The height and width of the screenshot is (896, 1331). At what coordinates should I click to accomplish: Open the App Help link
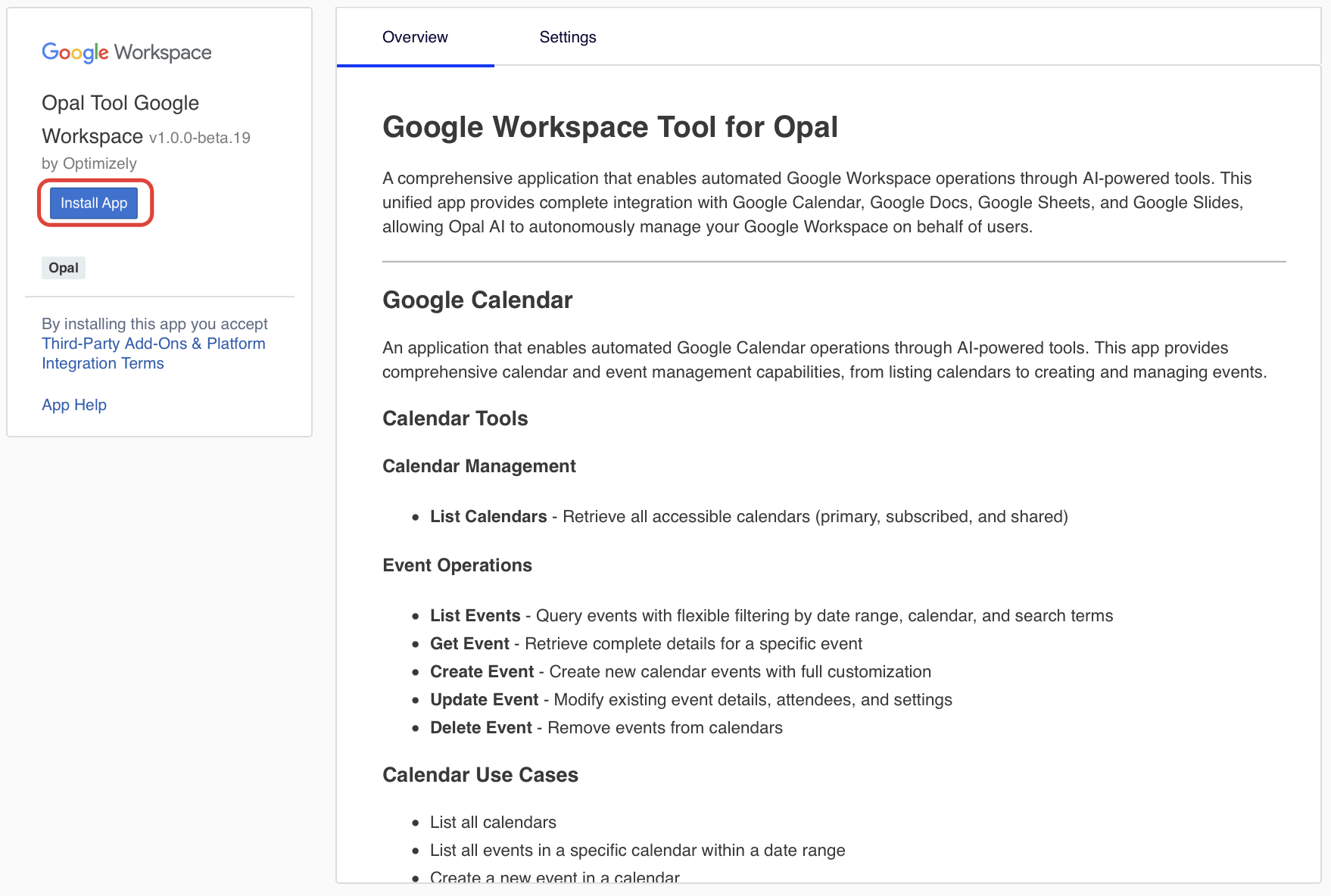(x=74, y=405)
